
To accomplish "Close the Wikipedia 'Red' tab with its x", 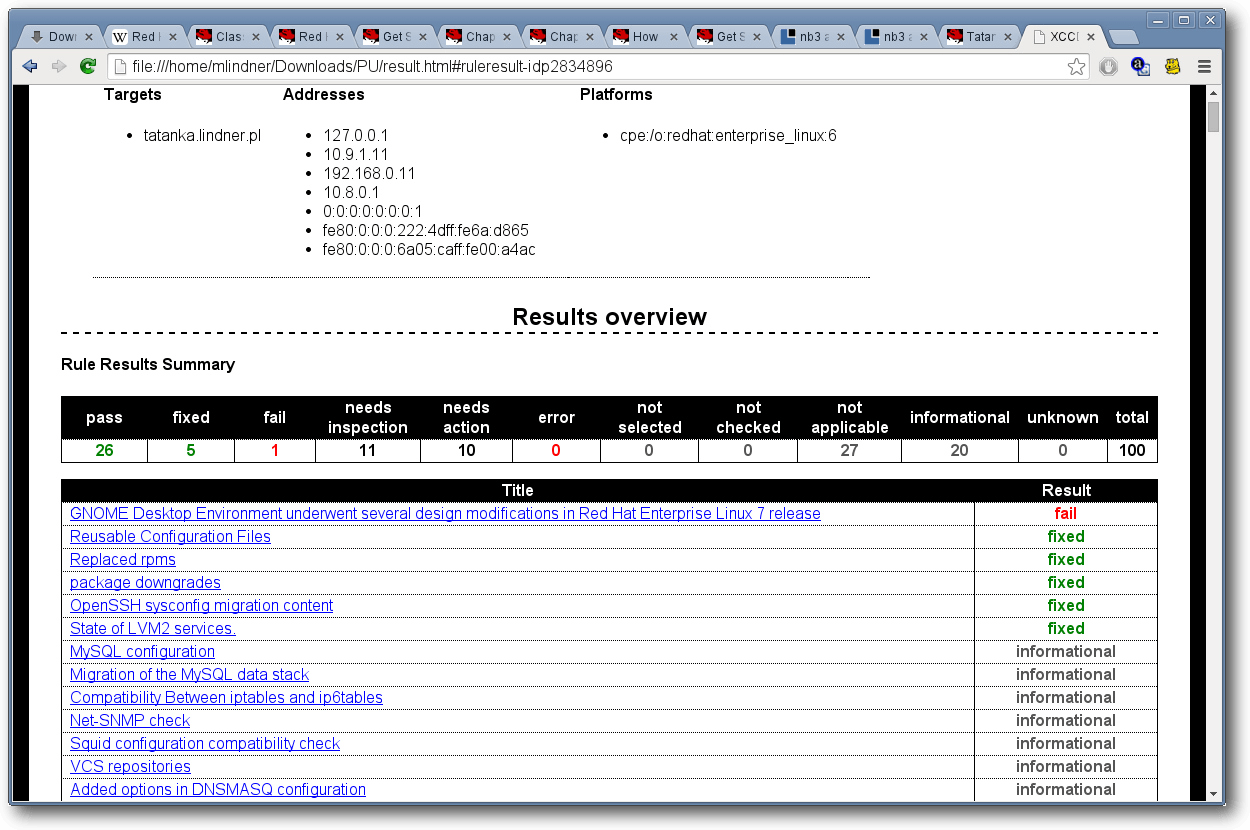I will (x=172, y=36).
